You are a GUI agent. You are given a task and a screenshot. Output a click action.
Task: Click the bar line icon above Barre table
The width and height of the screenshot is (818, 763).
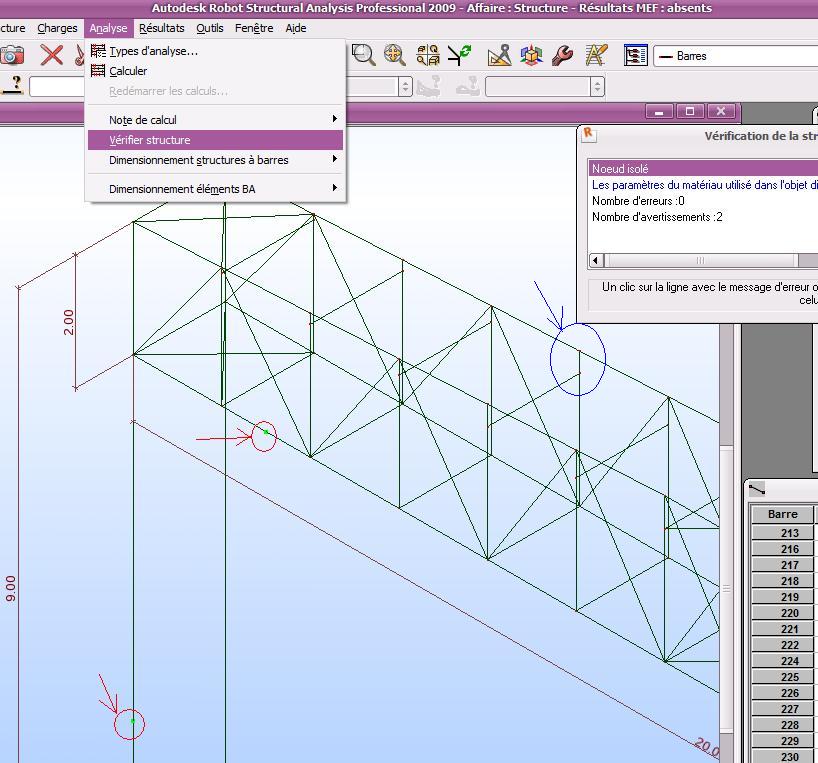[x=756, y=489]
